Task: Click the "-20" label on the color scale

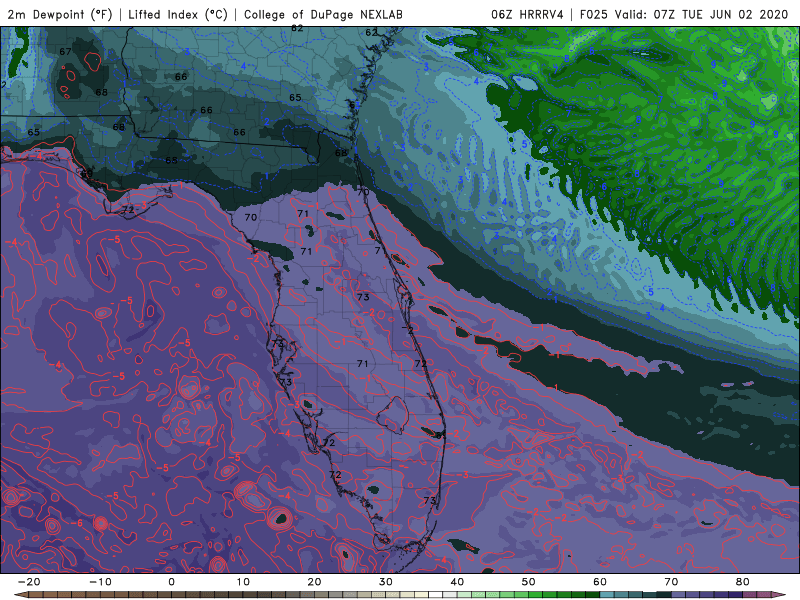Action: click(x=29, y=582)
